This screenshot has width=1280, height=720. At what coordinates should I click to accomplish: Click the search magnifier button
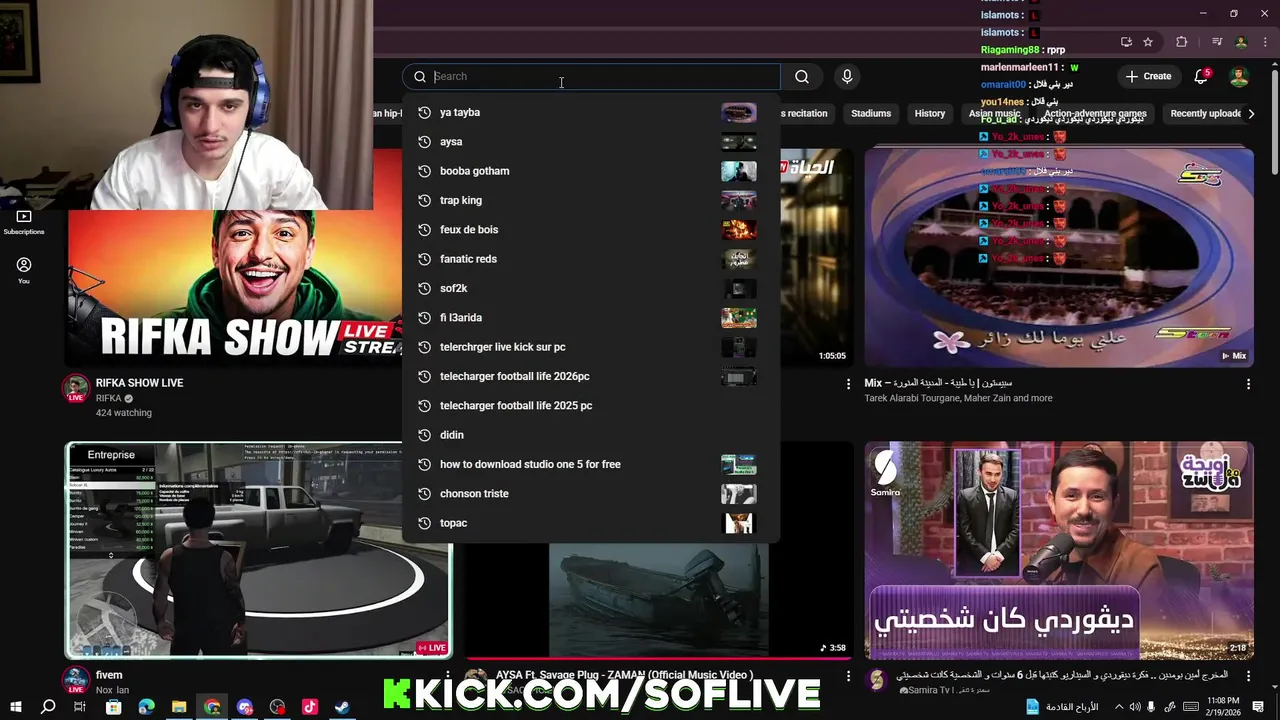pyautogui.click(x=802, y=77)
